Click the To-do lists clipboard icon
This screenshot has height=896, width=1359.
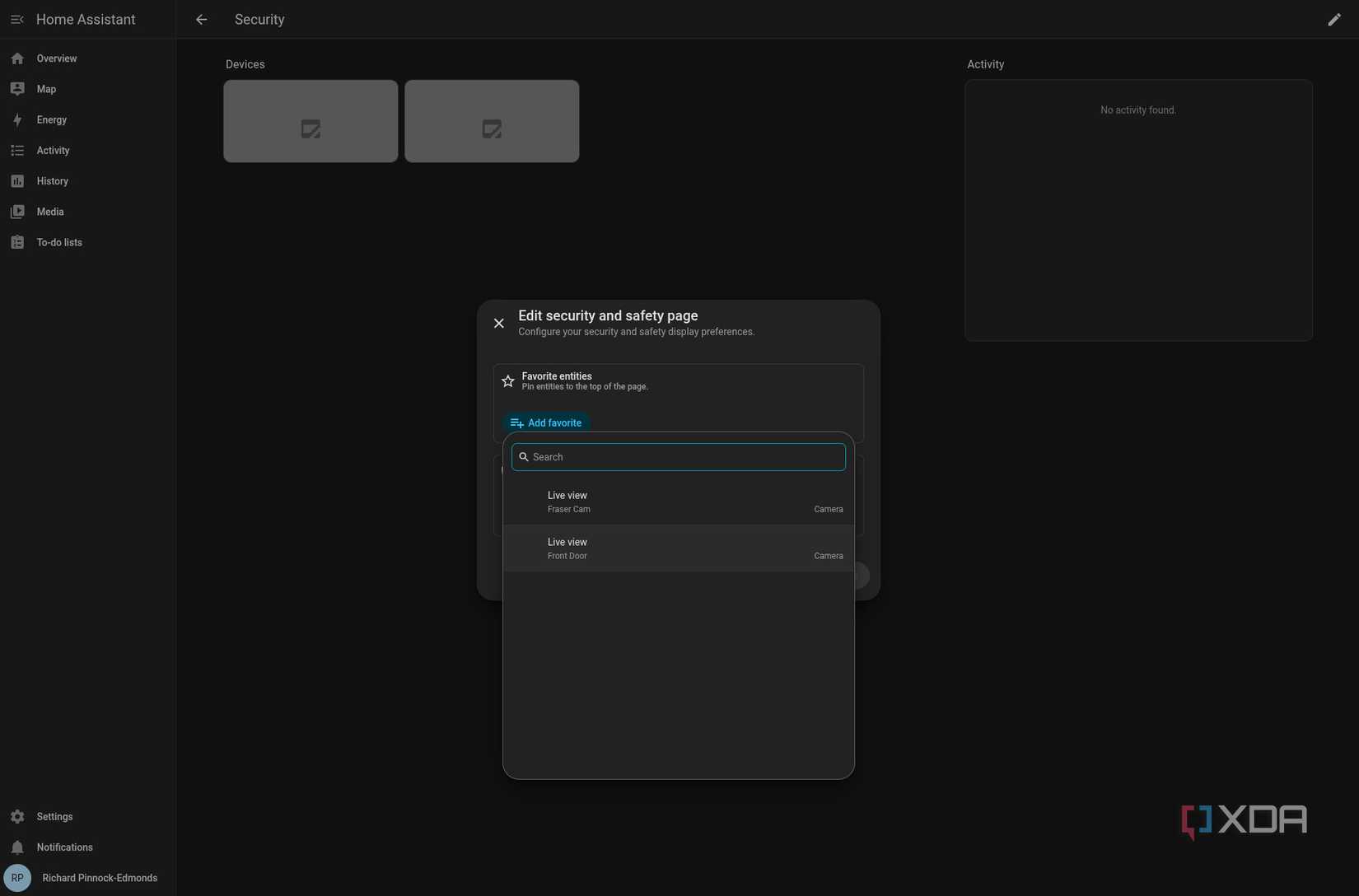coord(17,243)
